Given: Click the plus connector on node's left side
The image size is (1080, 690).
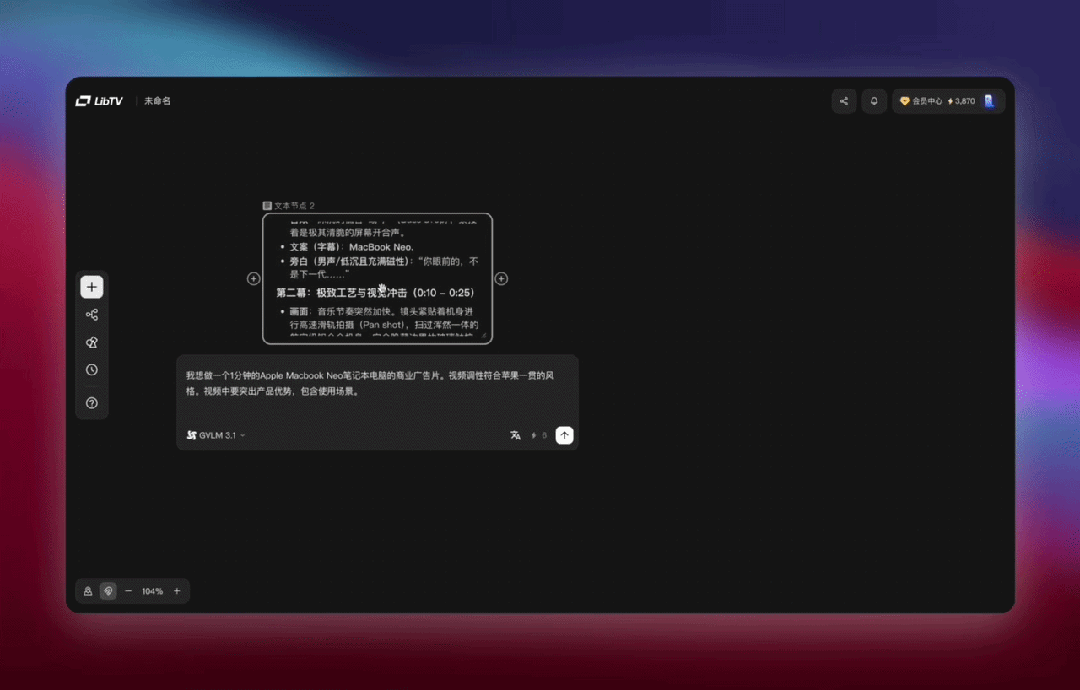Looking at the screenshot, I should coord(254,279).
